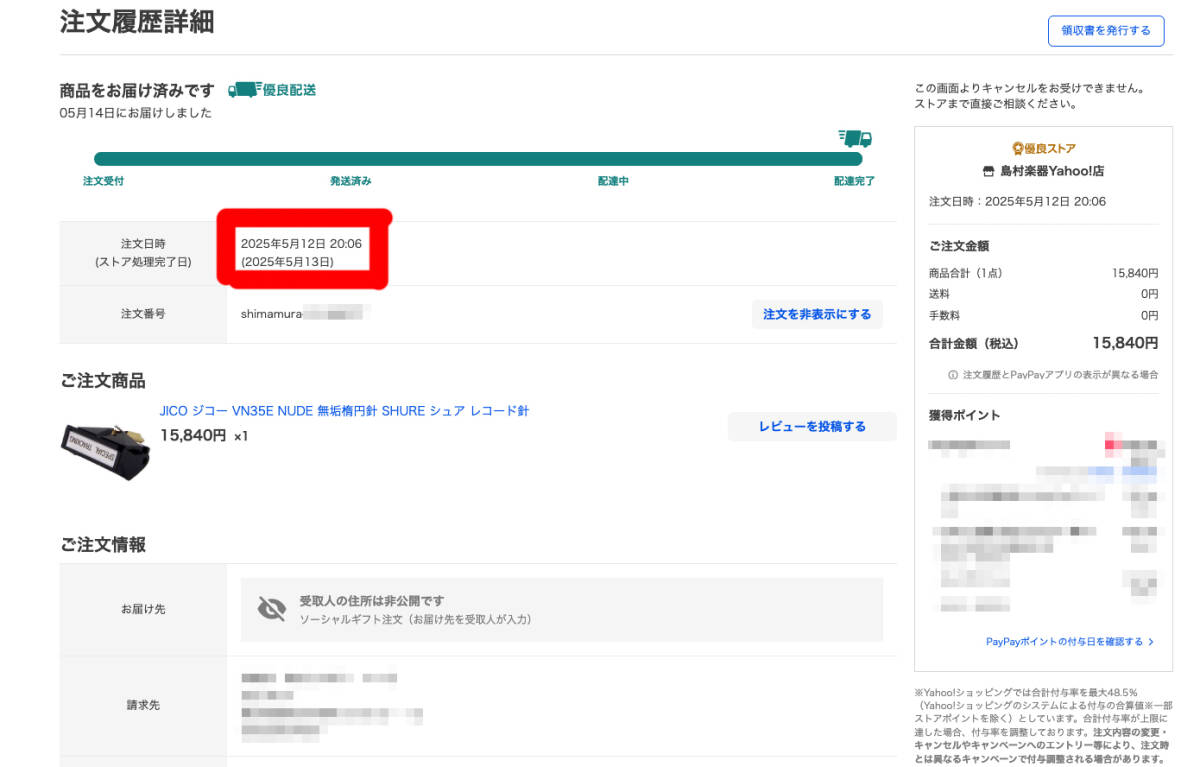Click the hidden-address eye-slash icon
1200x767 pixels.
pos(271,609)
